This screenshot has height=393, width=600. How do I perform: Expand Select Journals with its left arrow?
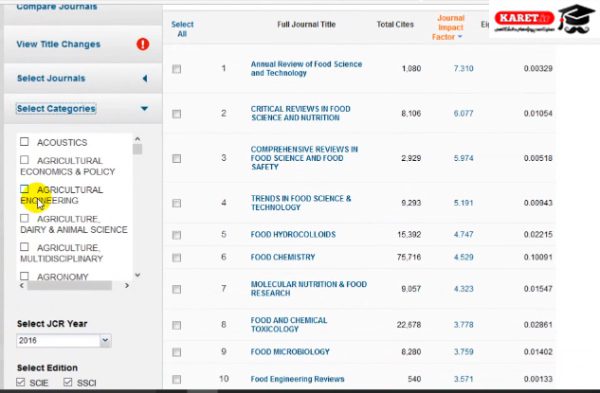[145, 78]
